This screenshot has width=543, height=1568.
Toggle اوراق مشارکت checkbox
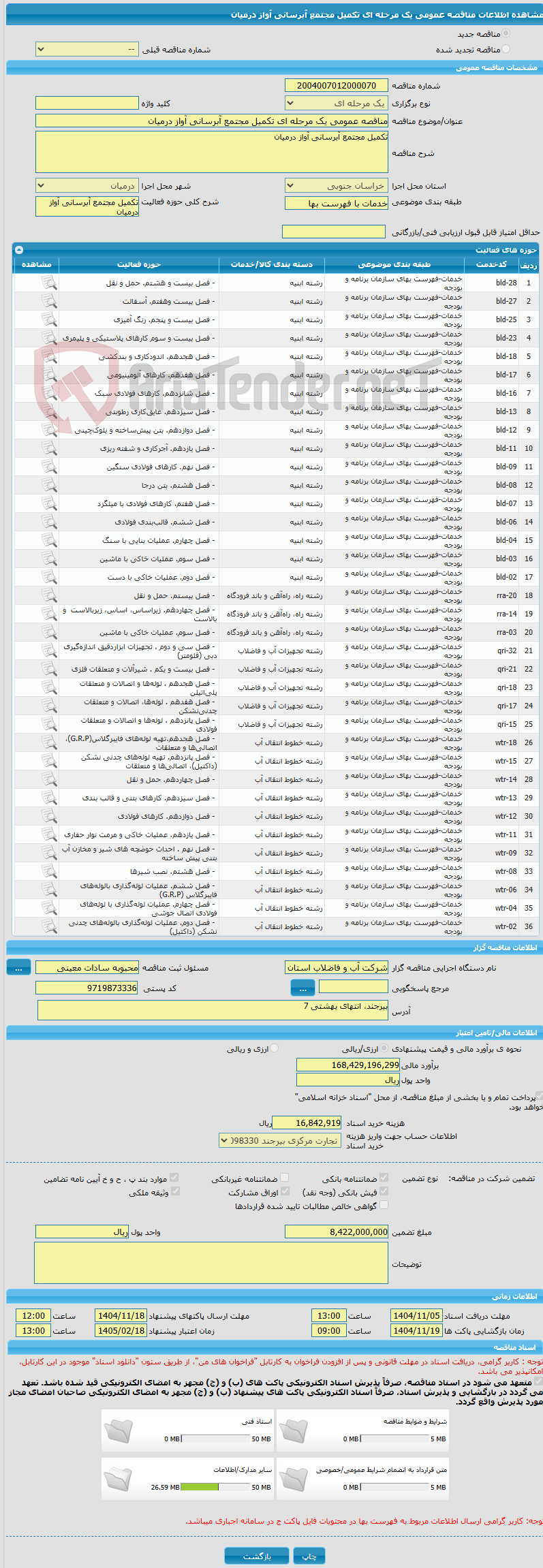tap(285, 1191)
